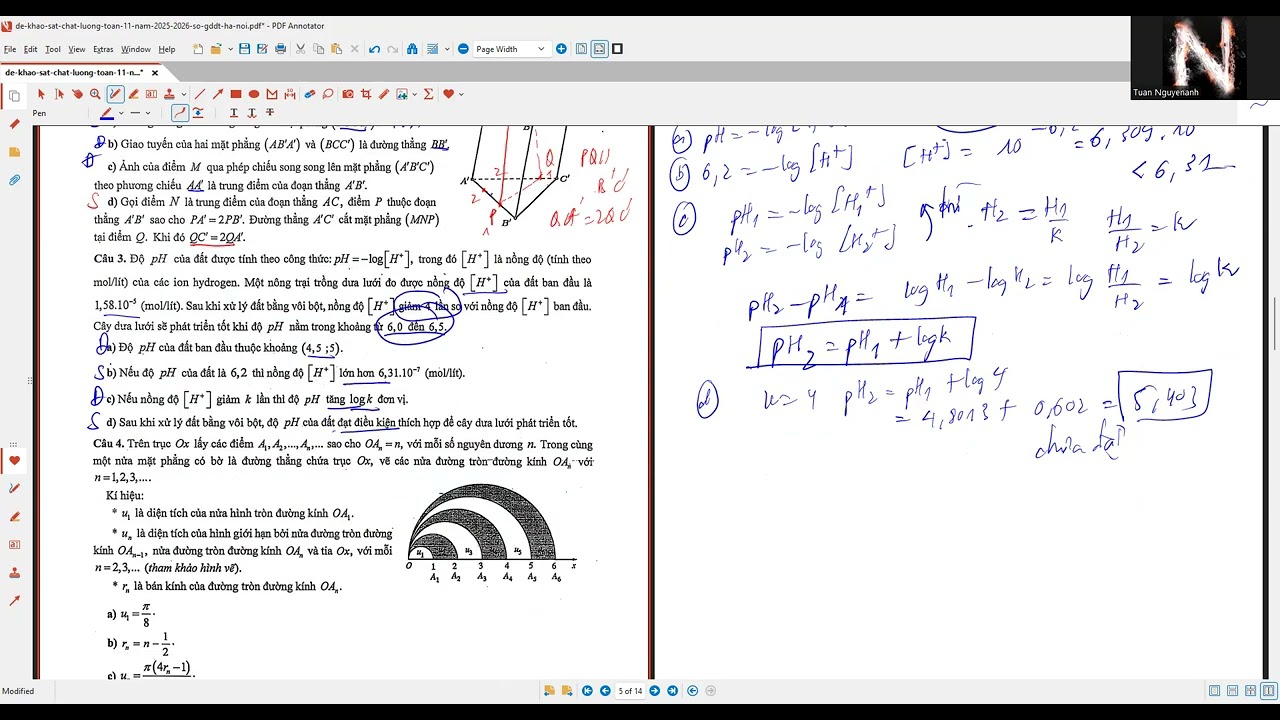Open the Help menu
This screenshot has width=1280, height=720.
pyautogui.click(x=167, y=49)
